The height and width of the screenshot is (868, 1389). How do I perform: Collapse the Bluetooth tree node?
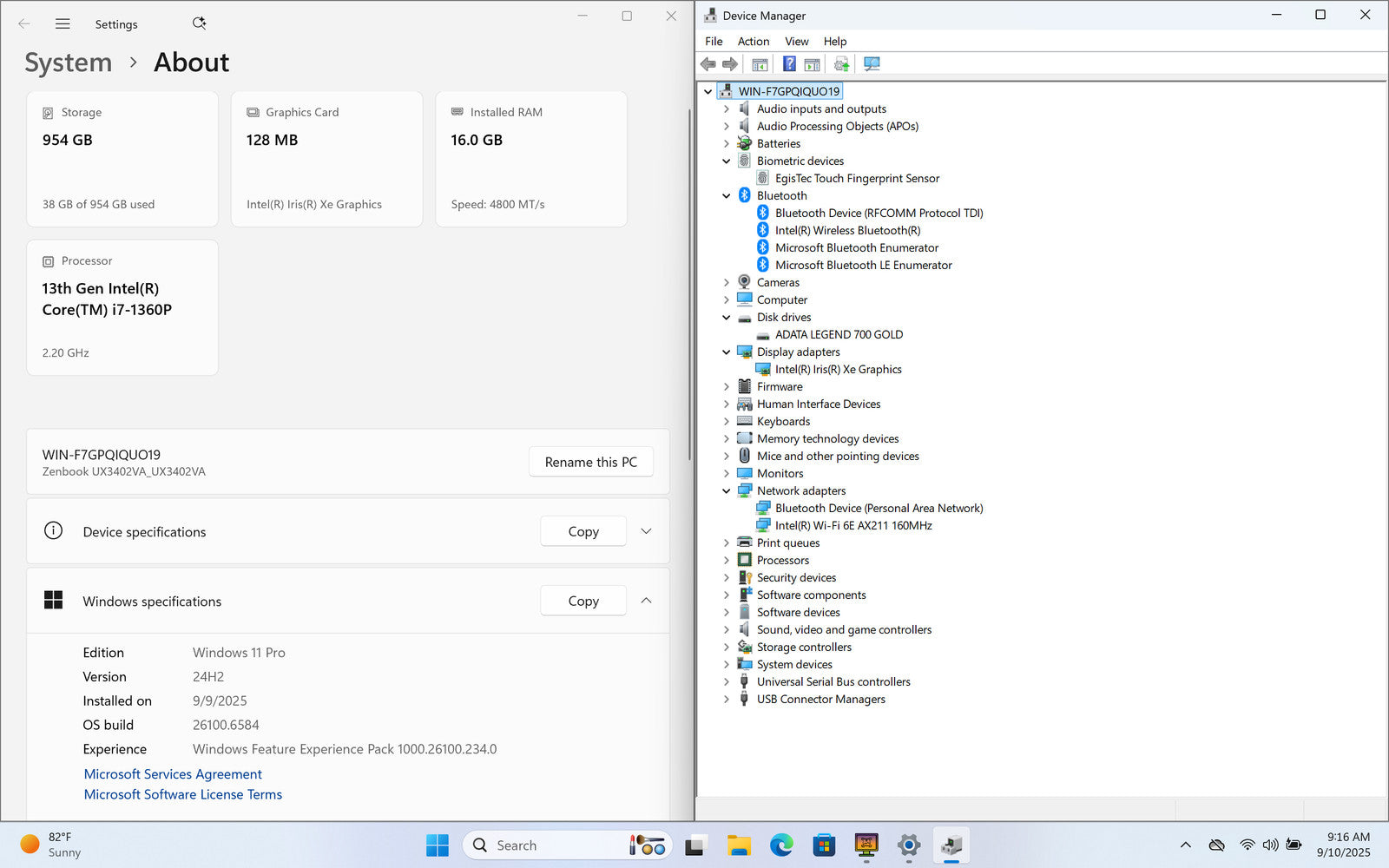click(727, 196)
